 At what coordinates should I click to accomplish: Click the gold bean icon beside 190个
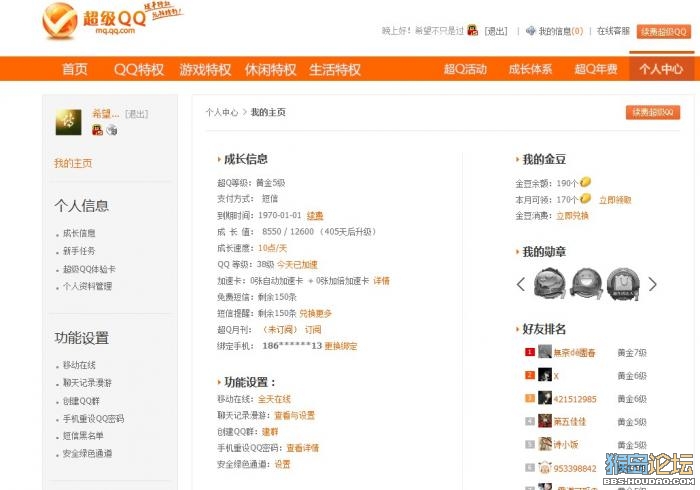pyautogui.click(x=585, y=182)
